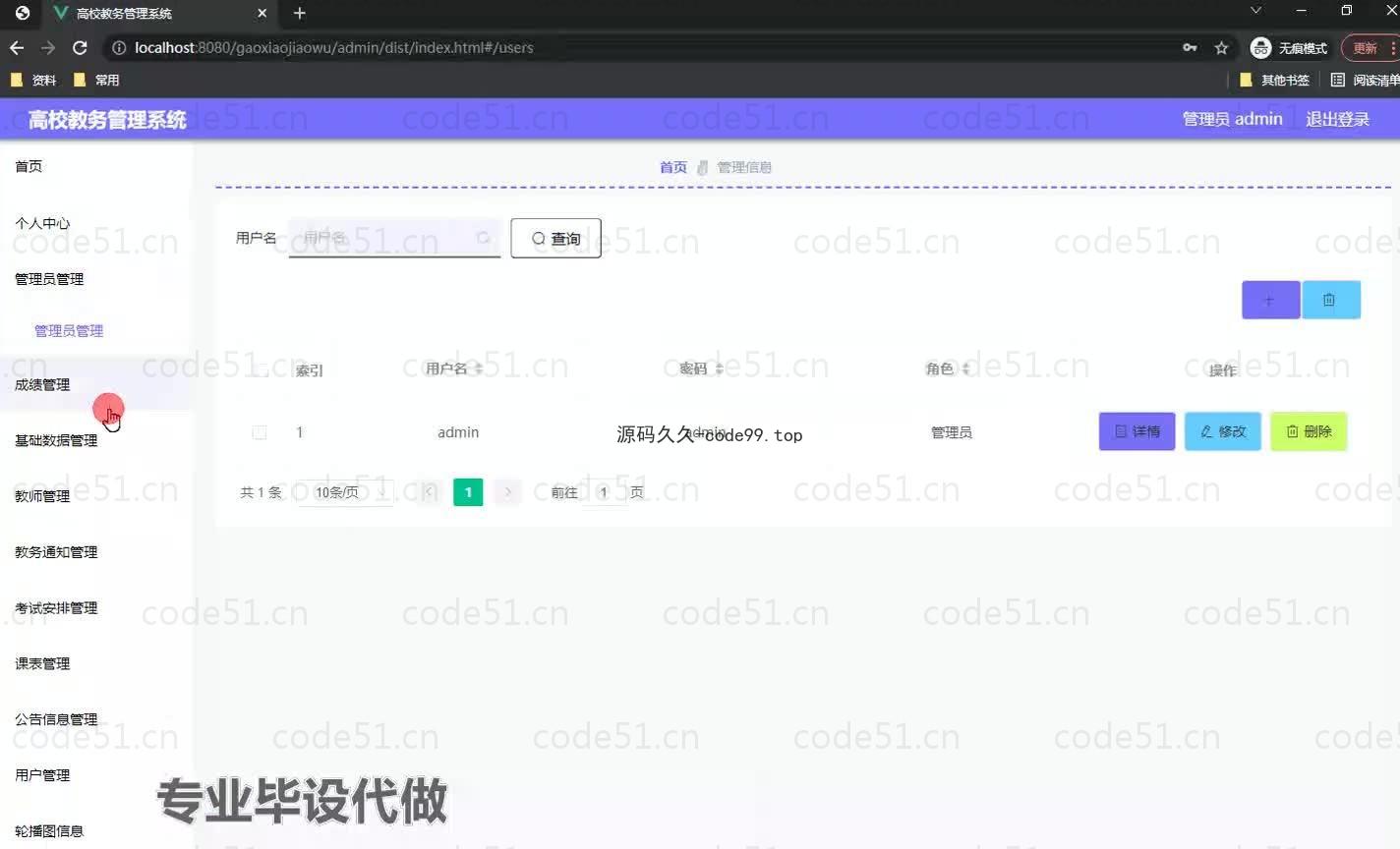1400x849 pixels.
Task: Click the tab search chevron in title bar
Action: [1255, 11]
